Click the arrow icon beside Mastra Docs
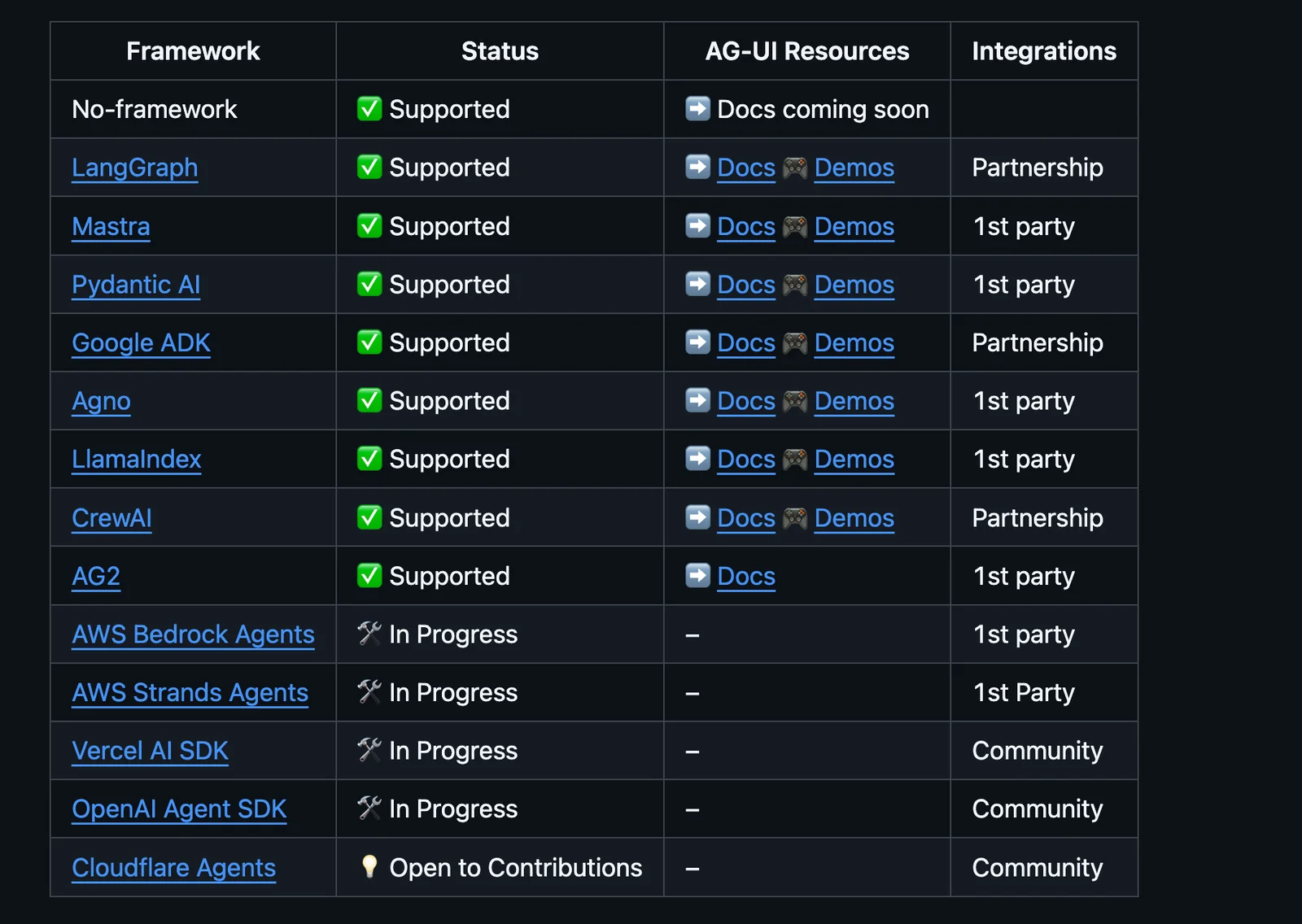Image resolution: width=1302 pixels, height=924 pixels. 697,225
